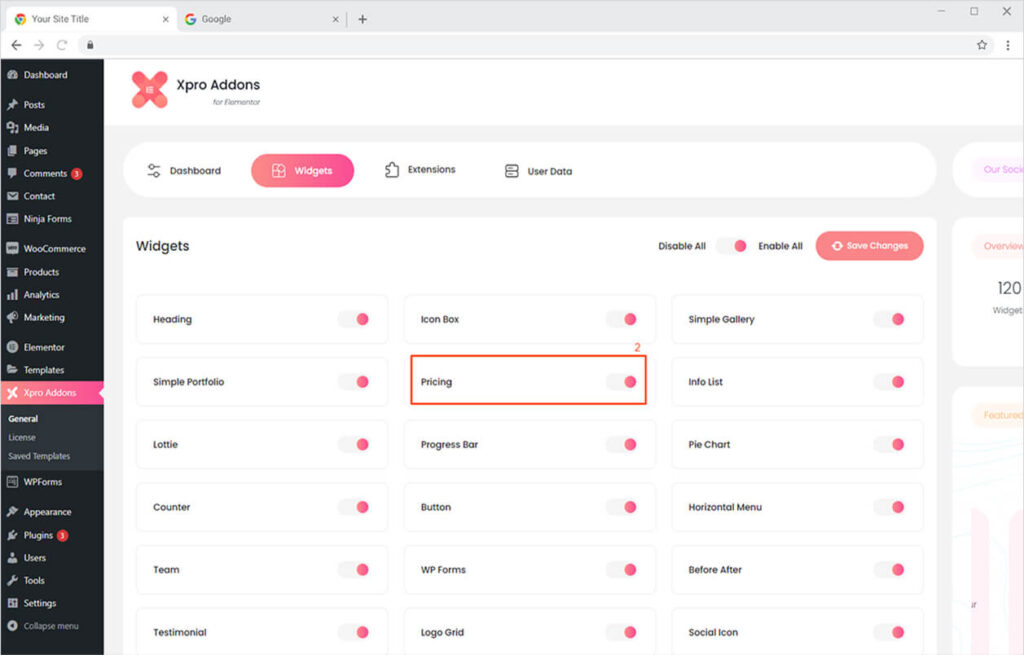Click the Xpro Addons logo icon
Screen dimensions: 1024x655
(150, 90)
